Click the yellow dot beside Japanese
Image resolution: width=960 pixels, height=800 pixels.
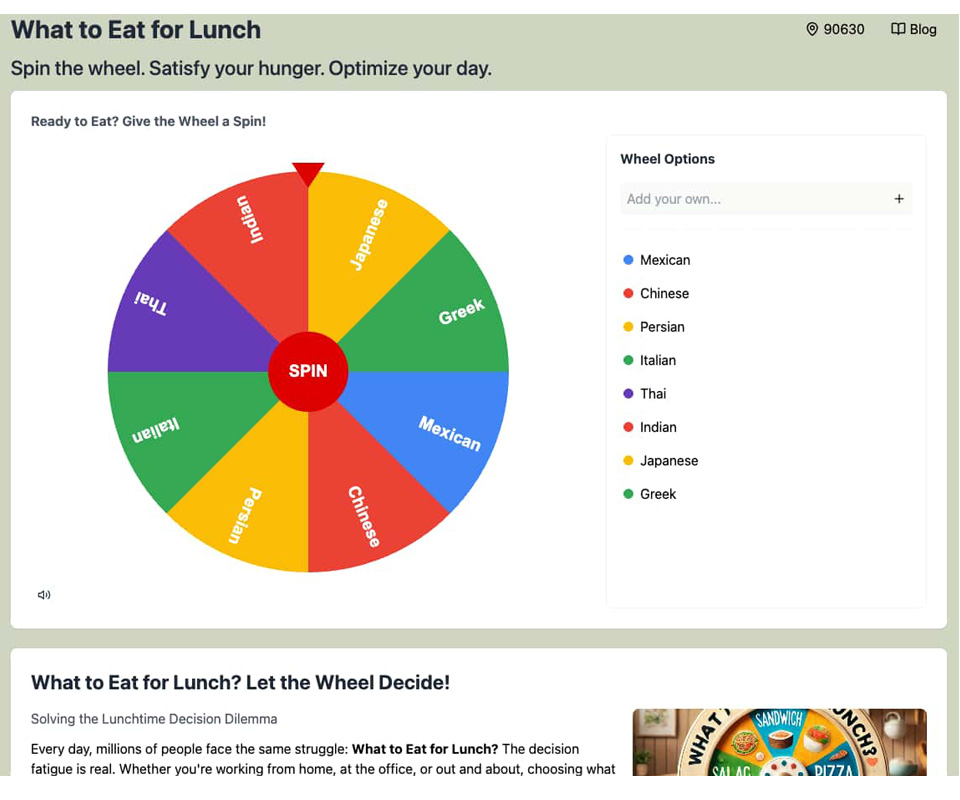click(x=629, y=460)
